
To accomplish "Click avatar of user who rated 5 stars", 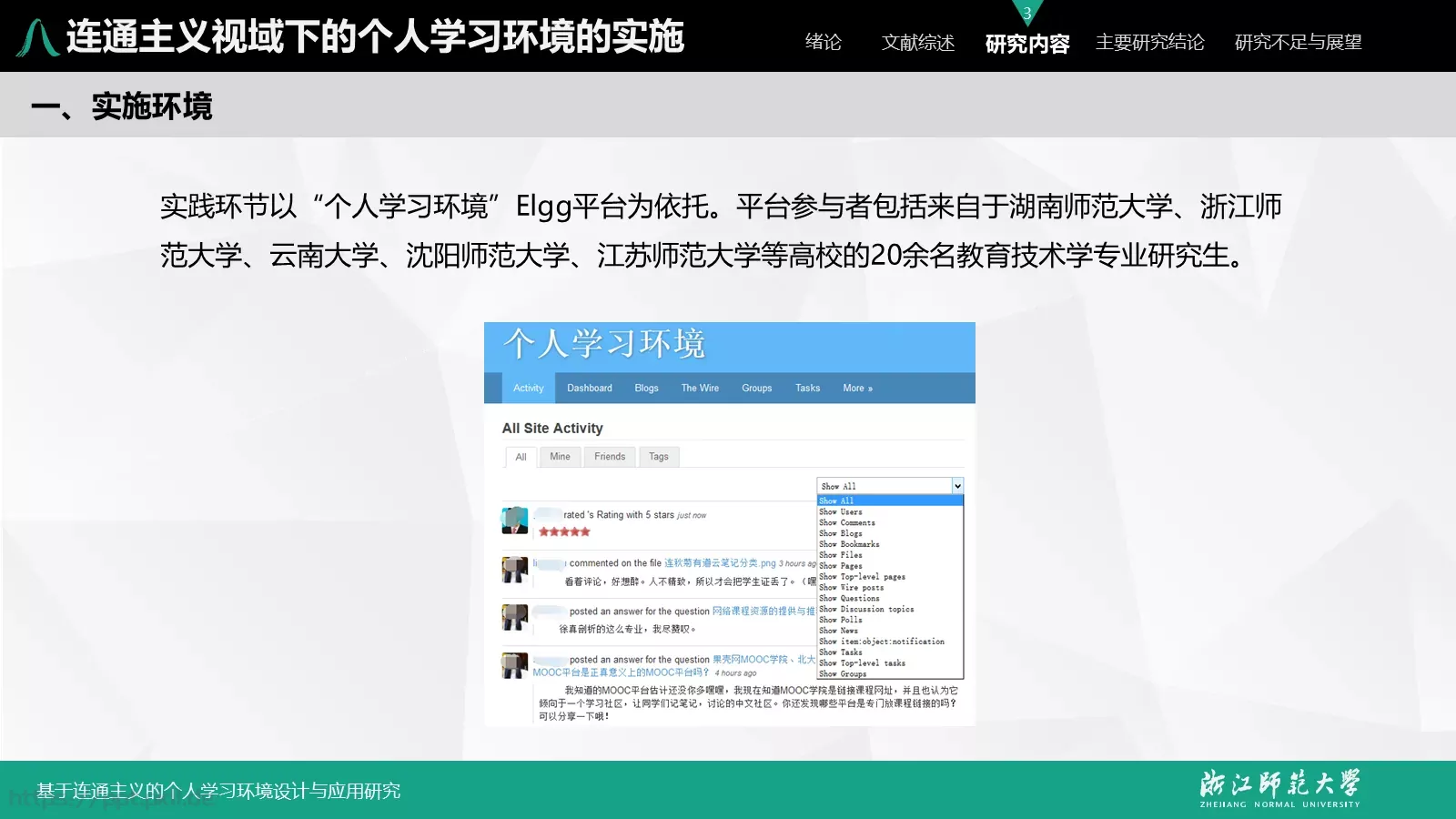I will point(514,521).
